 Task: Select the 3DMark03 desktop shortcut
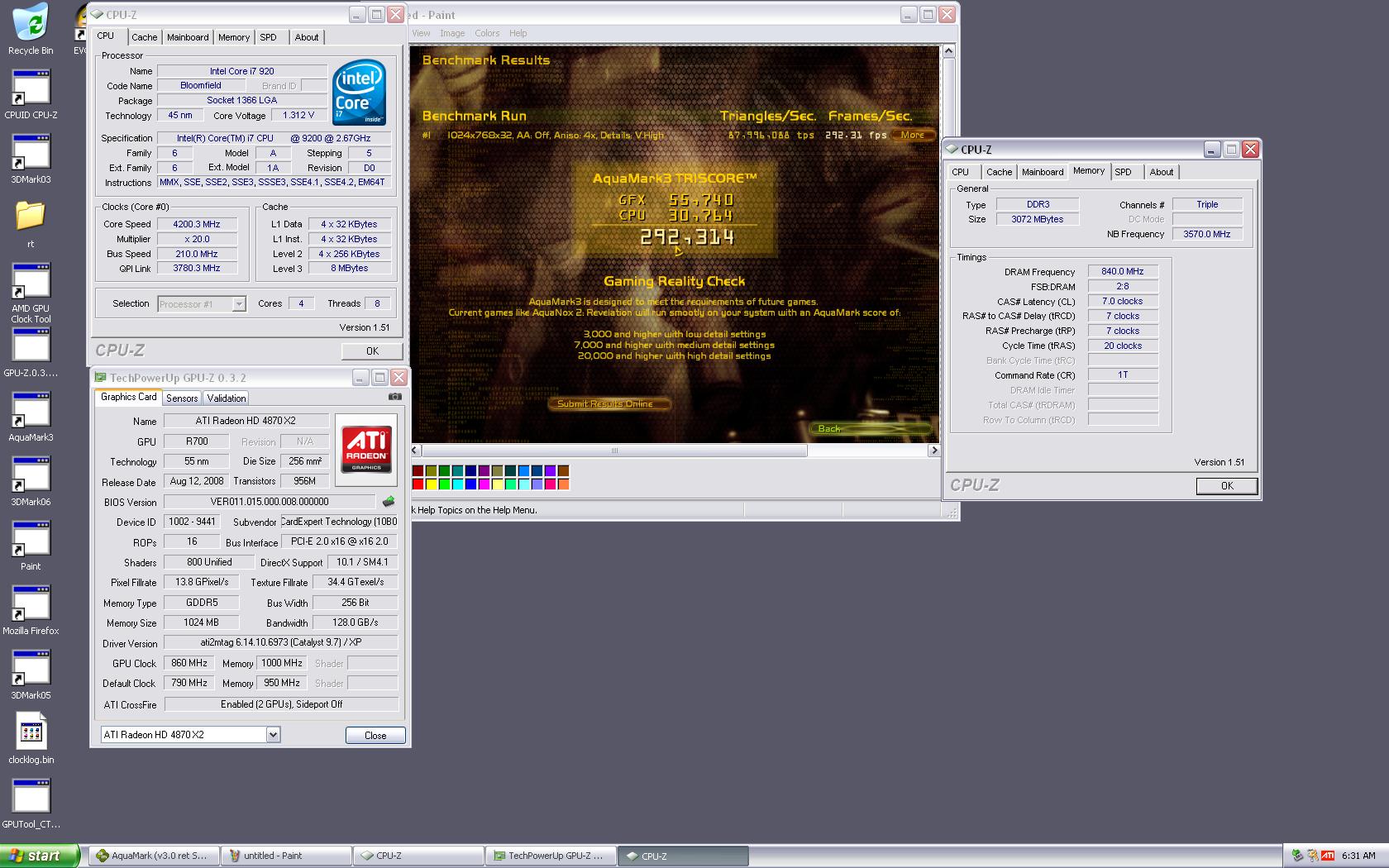coord(31,158)
